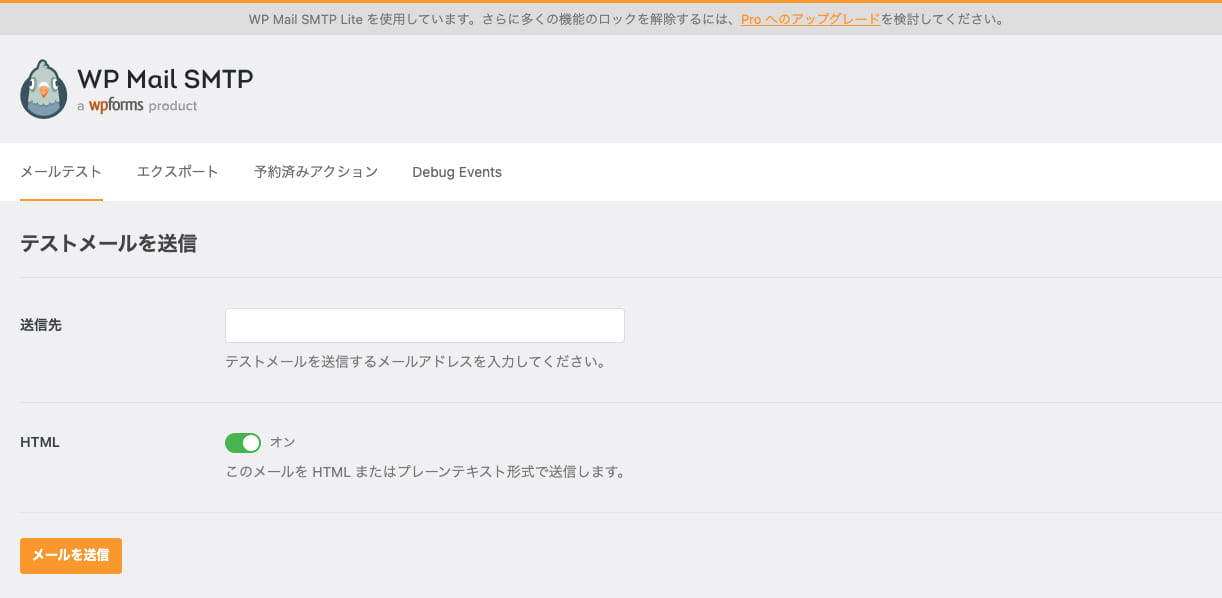Click the HTML or plain text description
The width and height of the screenshot is (1222, 598).
tap(425, 472)
